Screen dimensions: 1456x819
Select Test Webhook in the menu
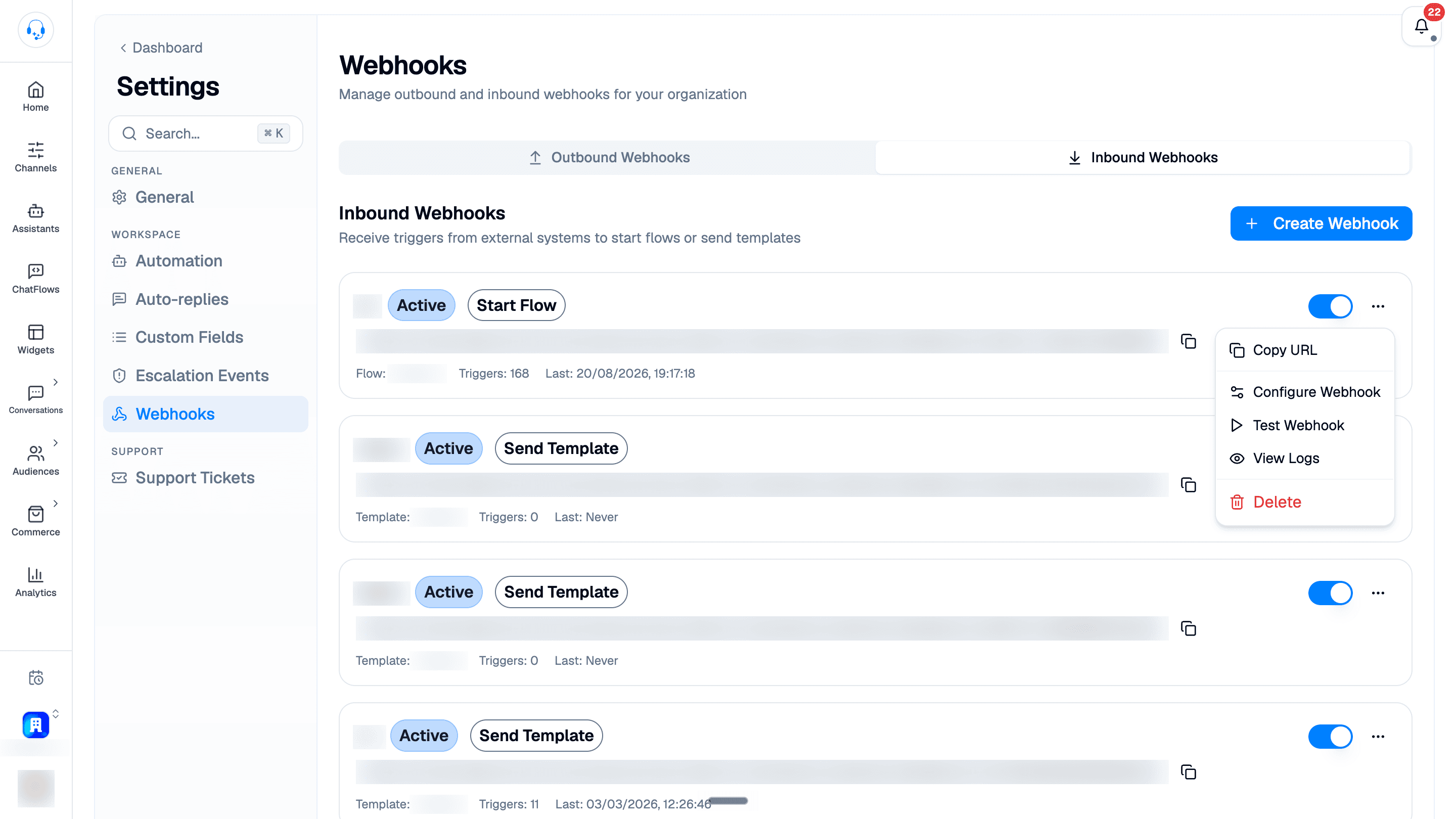pyautogui.click(x=1304, y=425)
